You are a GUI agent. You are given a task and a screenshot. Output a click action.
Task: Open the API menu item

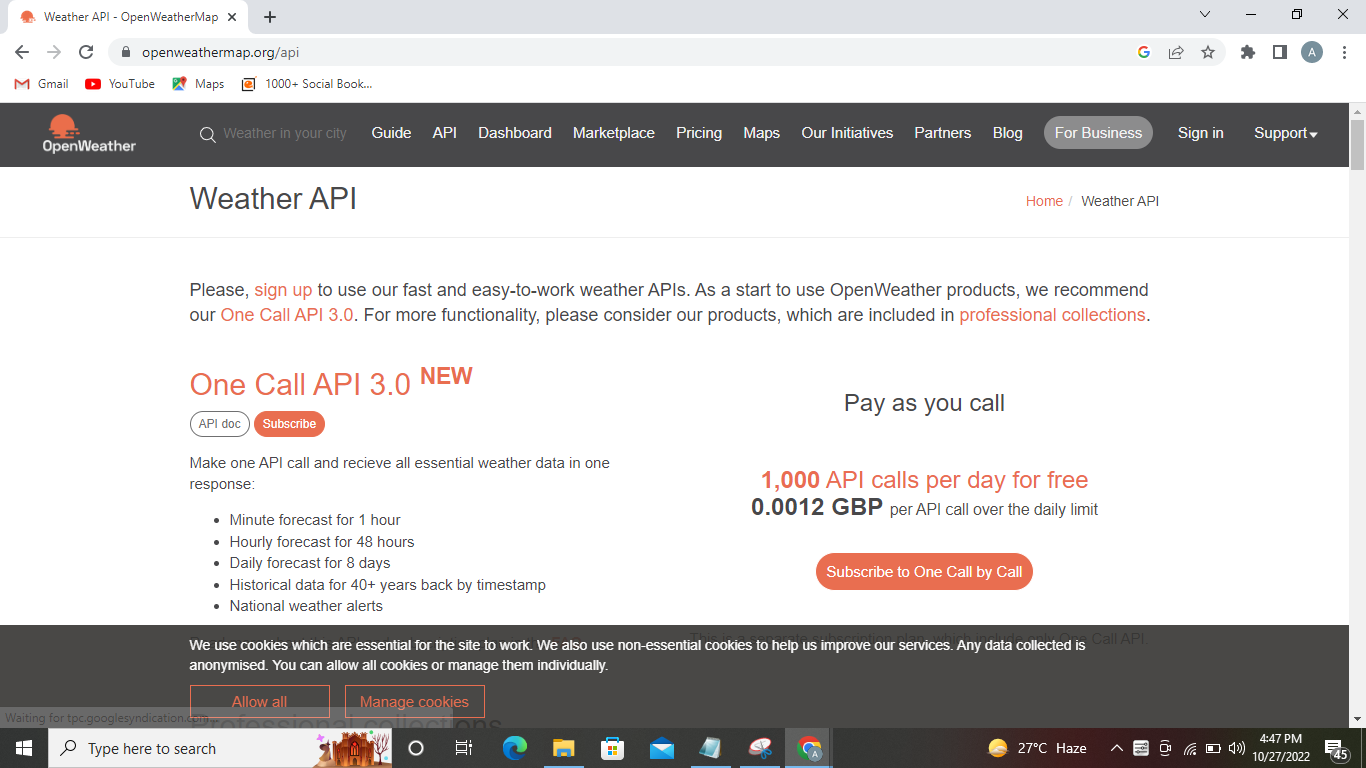[x=445, y=133]
